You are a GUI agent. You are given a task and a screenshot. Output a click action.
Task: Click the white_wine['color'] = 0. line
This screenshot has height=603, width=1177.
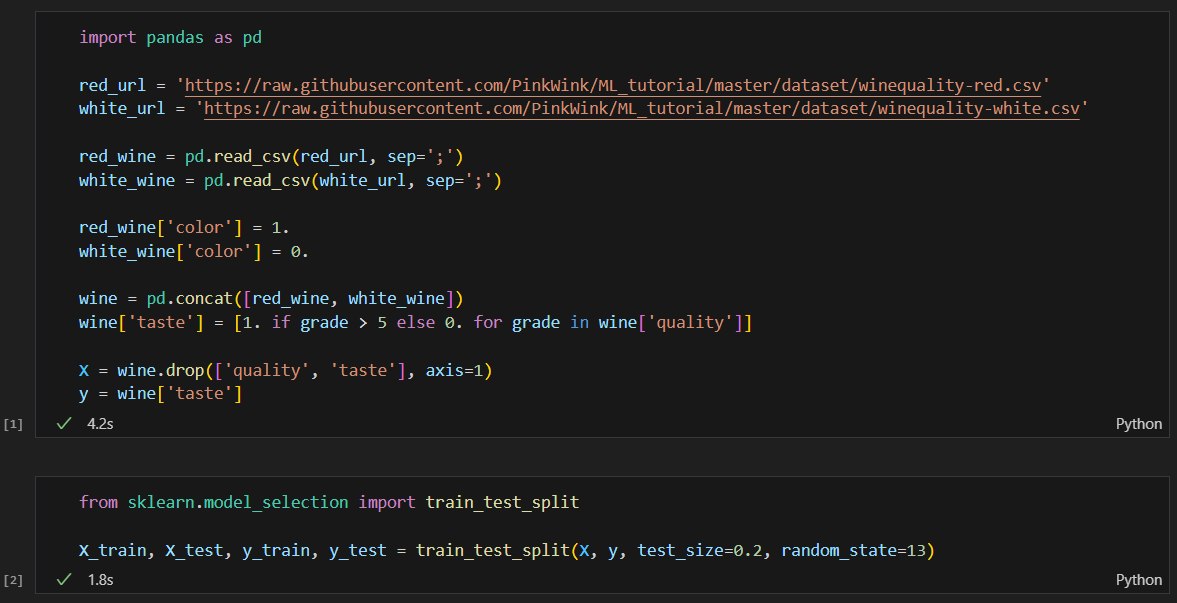194,252
